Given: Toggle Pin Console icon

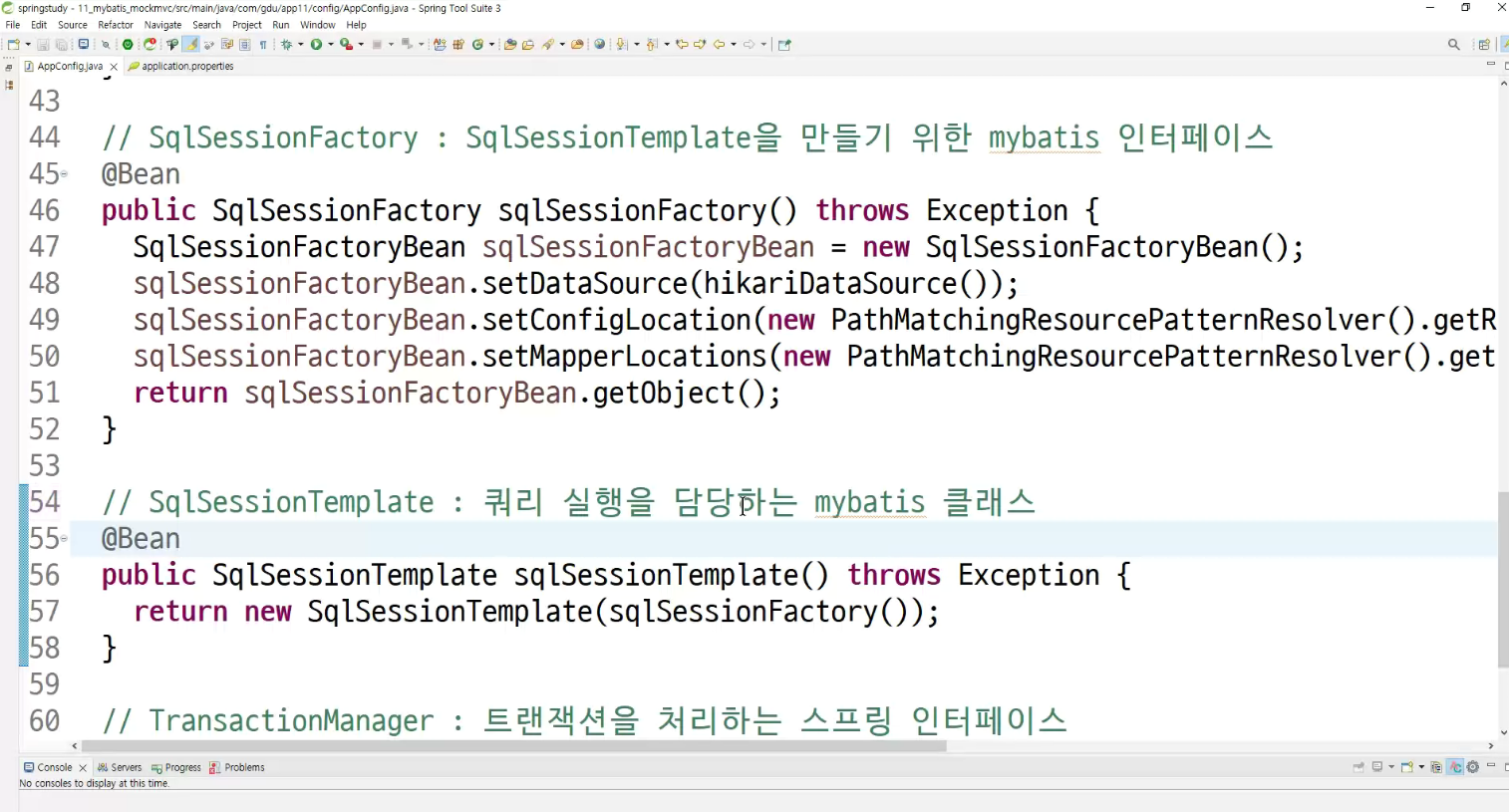Looking at the screenshot, I should [x=1358, y=767].
